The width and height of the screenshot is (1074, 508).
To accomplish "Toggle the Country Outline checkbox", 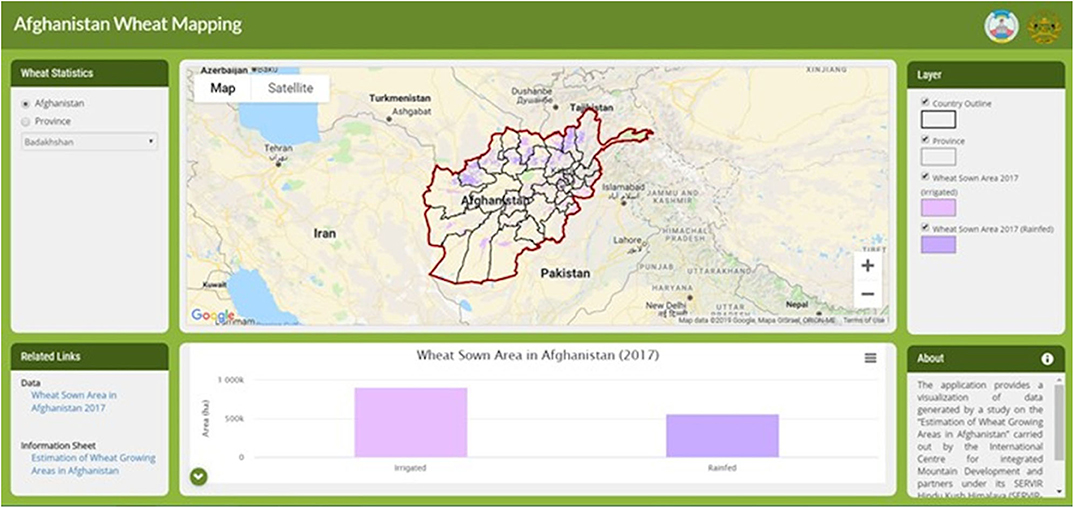I will pyautogui.click(x=925, y=102).
